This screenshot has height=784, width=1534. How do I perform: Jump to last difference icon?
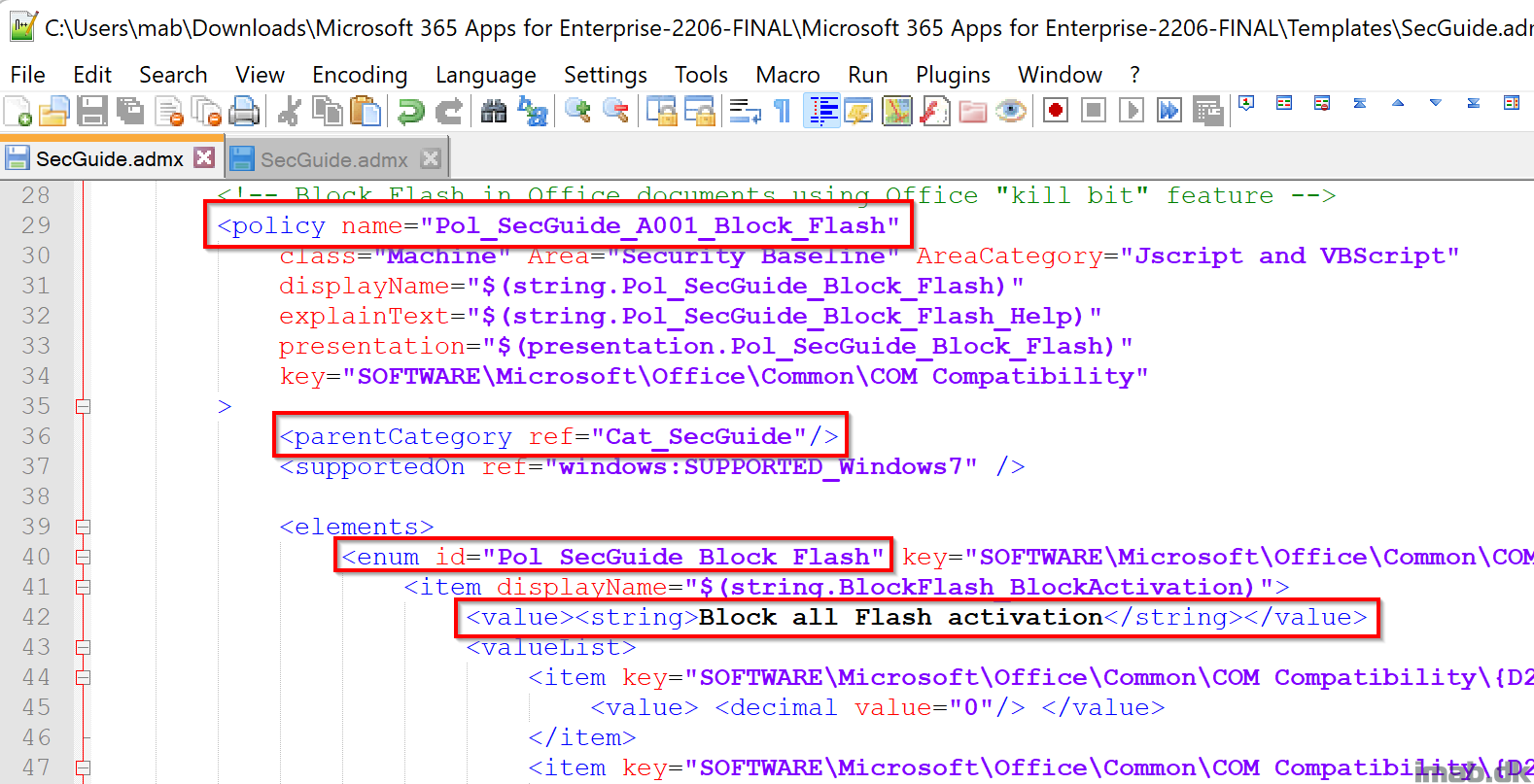tap(1474, 103)
